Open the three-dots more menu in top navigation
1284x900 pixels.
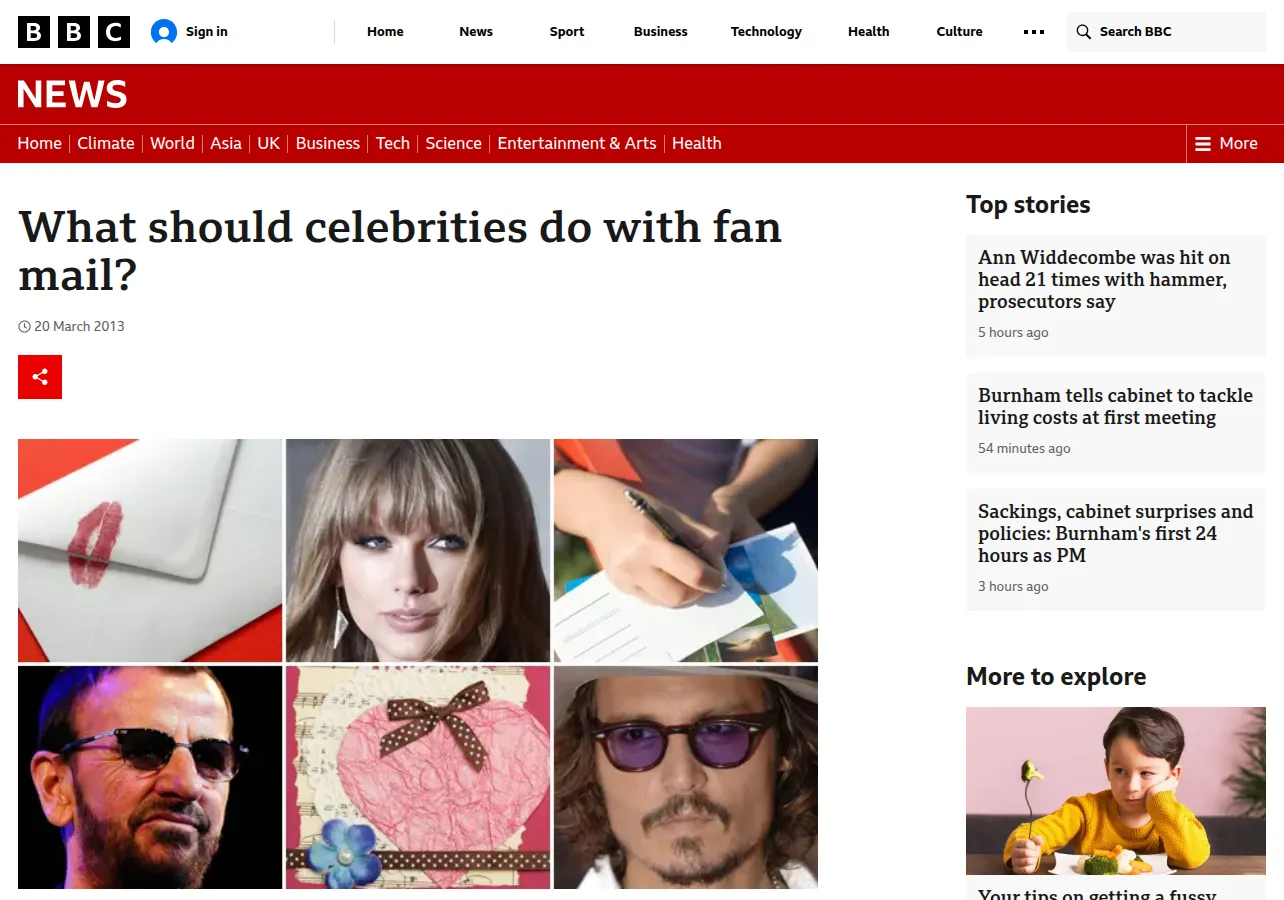[x=1034, y=32]
